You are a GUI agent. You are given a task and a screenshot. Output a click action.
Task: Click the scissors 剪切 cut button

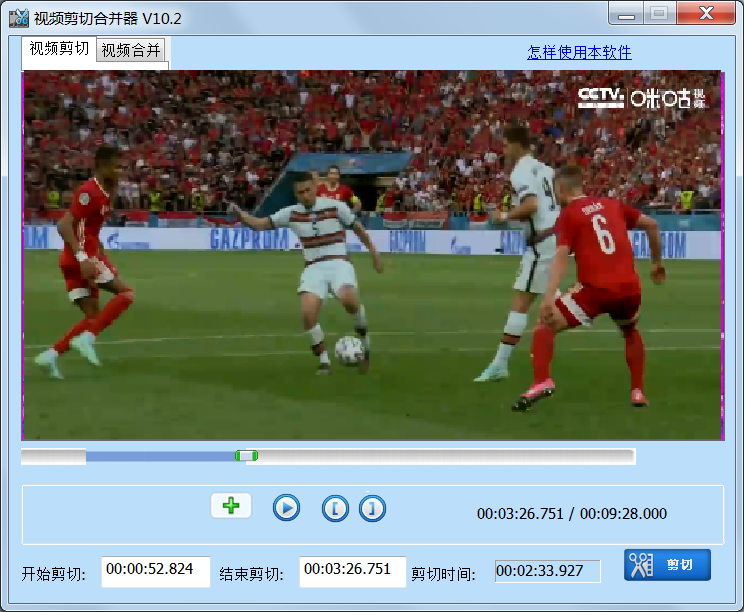(x=667, y=565)
